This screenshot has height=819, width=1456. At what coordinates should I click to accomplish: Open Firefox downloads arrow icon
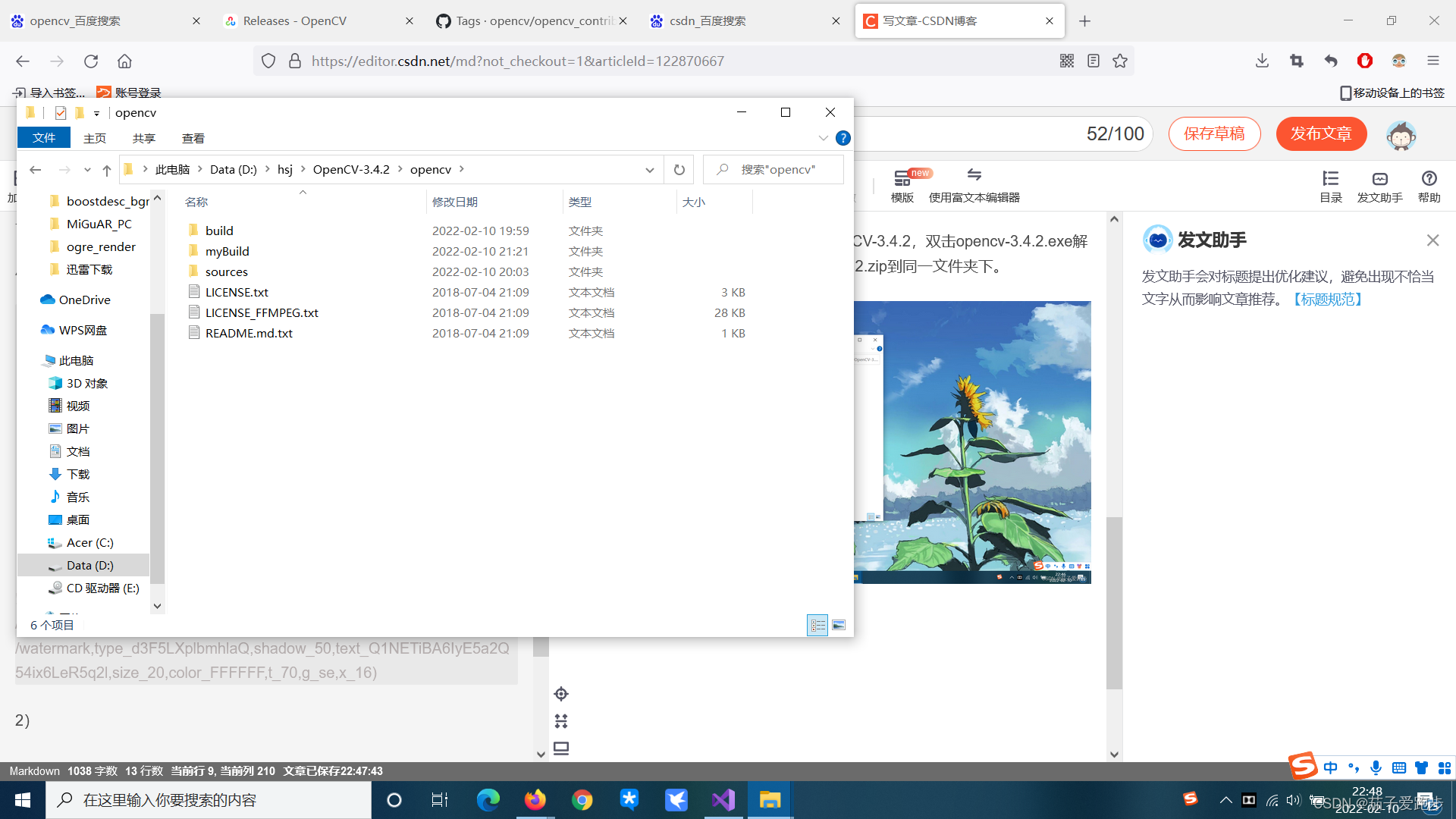point(1262,61)
